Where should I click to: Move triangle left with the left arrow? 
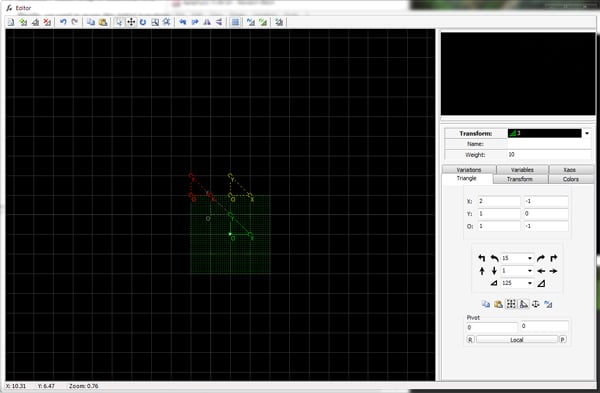point(541,271)
